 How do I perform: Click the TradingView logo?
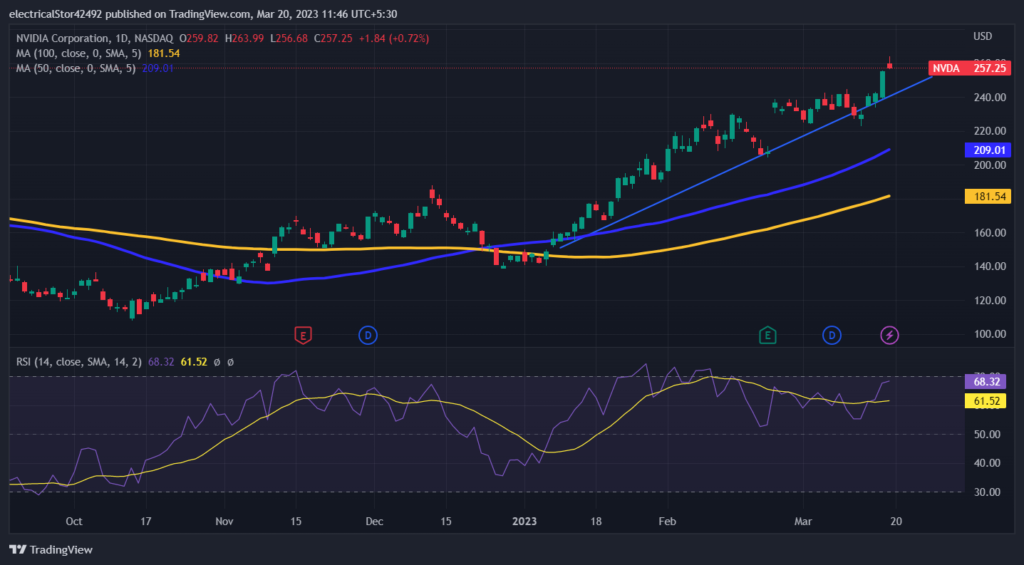(x=51, y=550)
